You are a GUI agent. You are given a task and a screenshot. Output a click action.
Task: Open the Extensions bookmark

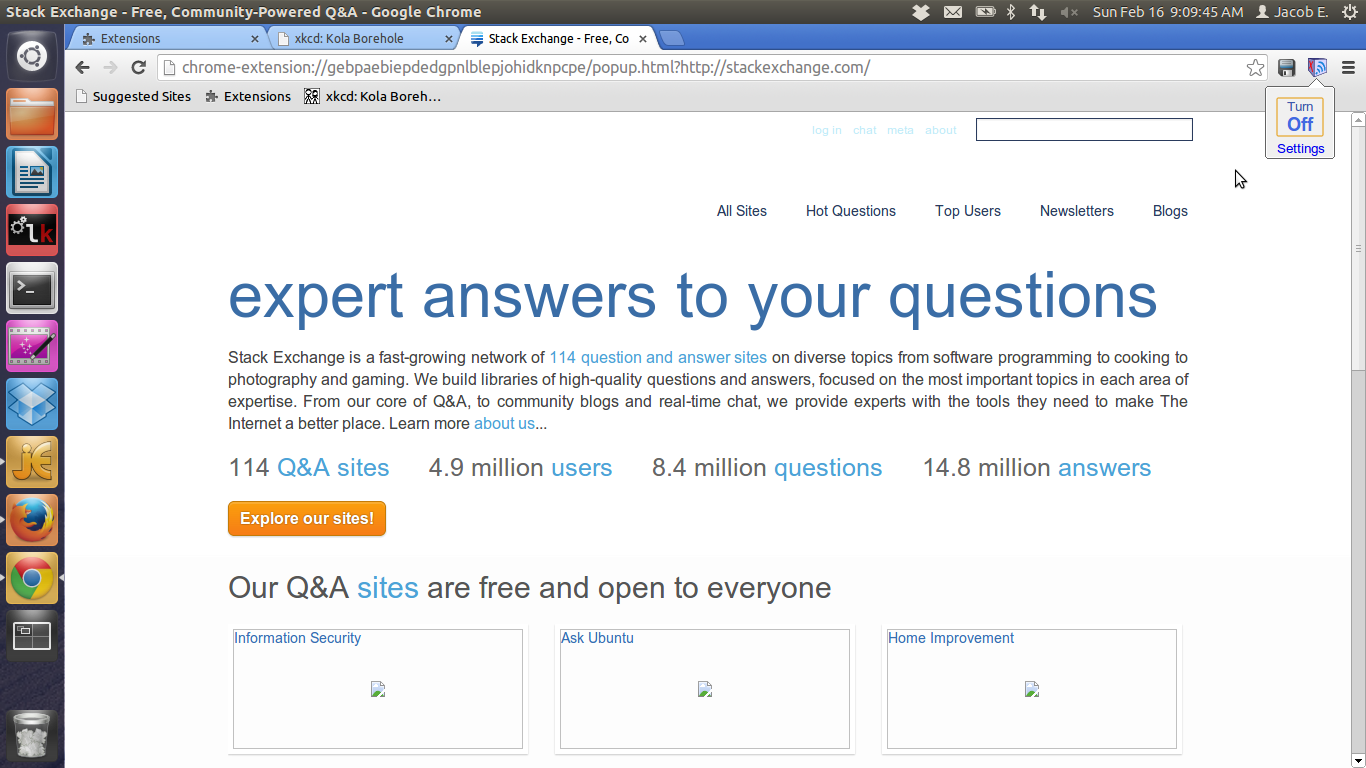[248, 97]
